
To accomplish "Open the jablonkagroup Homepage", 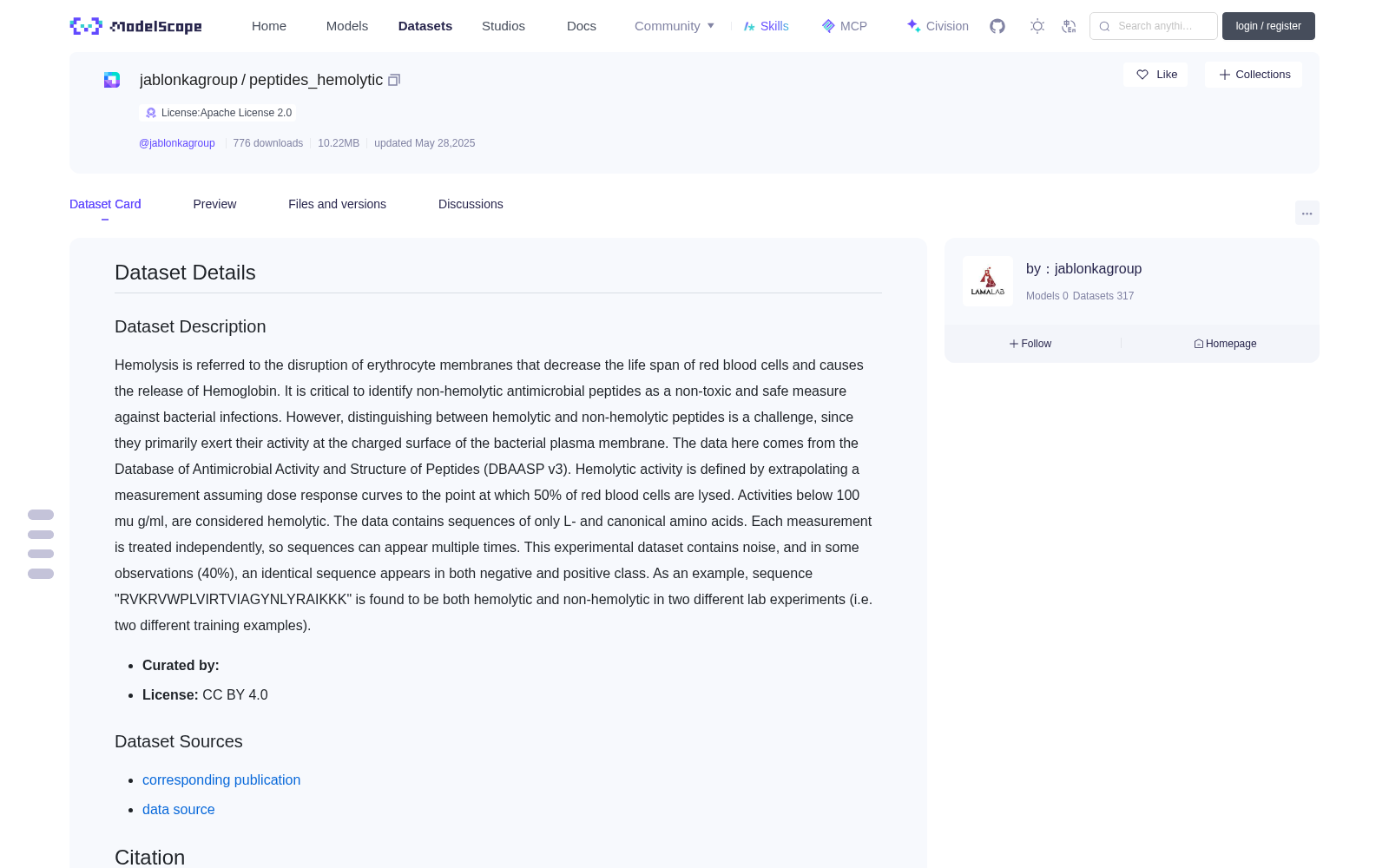I will [x=1225, y=344].
